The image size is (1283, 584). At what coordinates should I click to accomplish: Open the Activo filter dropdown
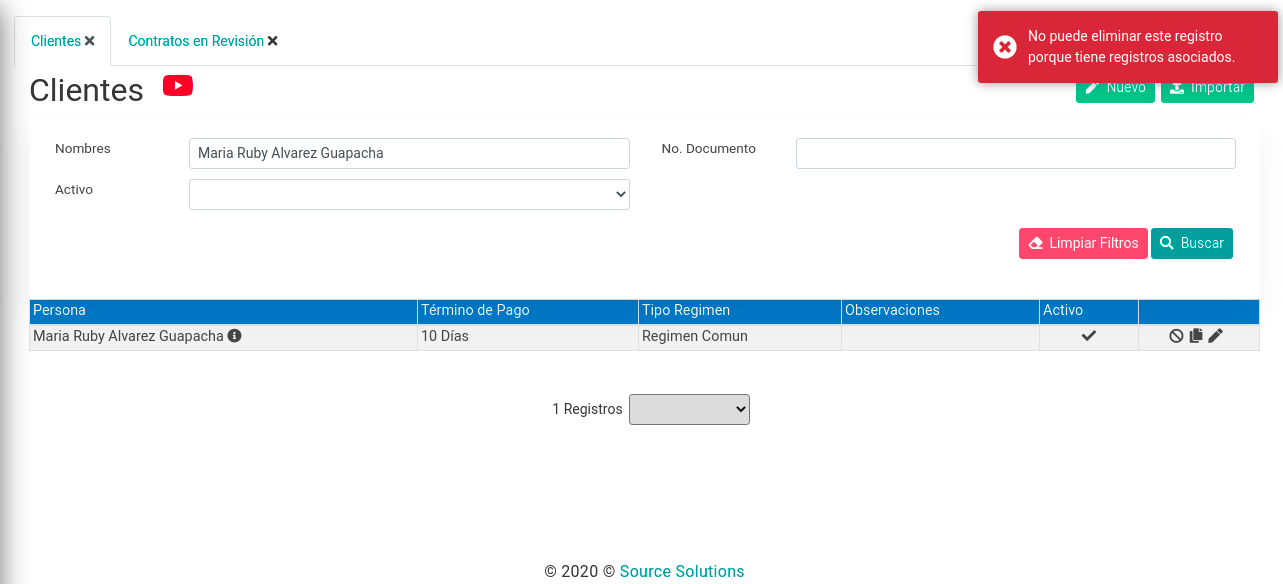click(409, 194)
